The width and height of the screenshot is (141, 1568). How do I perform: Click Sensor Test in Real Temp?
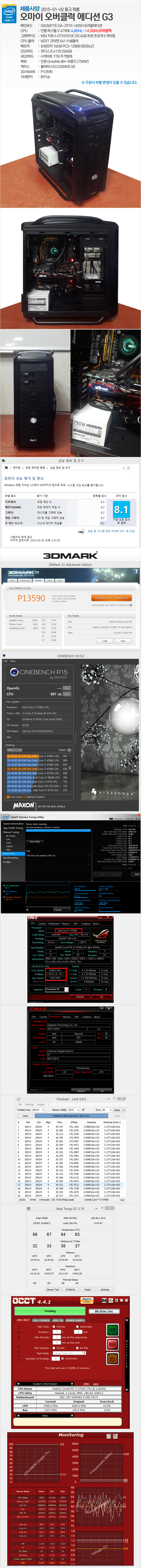[53, 1289]
